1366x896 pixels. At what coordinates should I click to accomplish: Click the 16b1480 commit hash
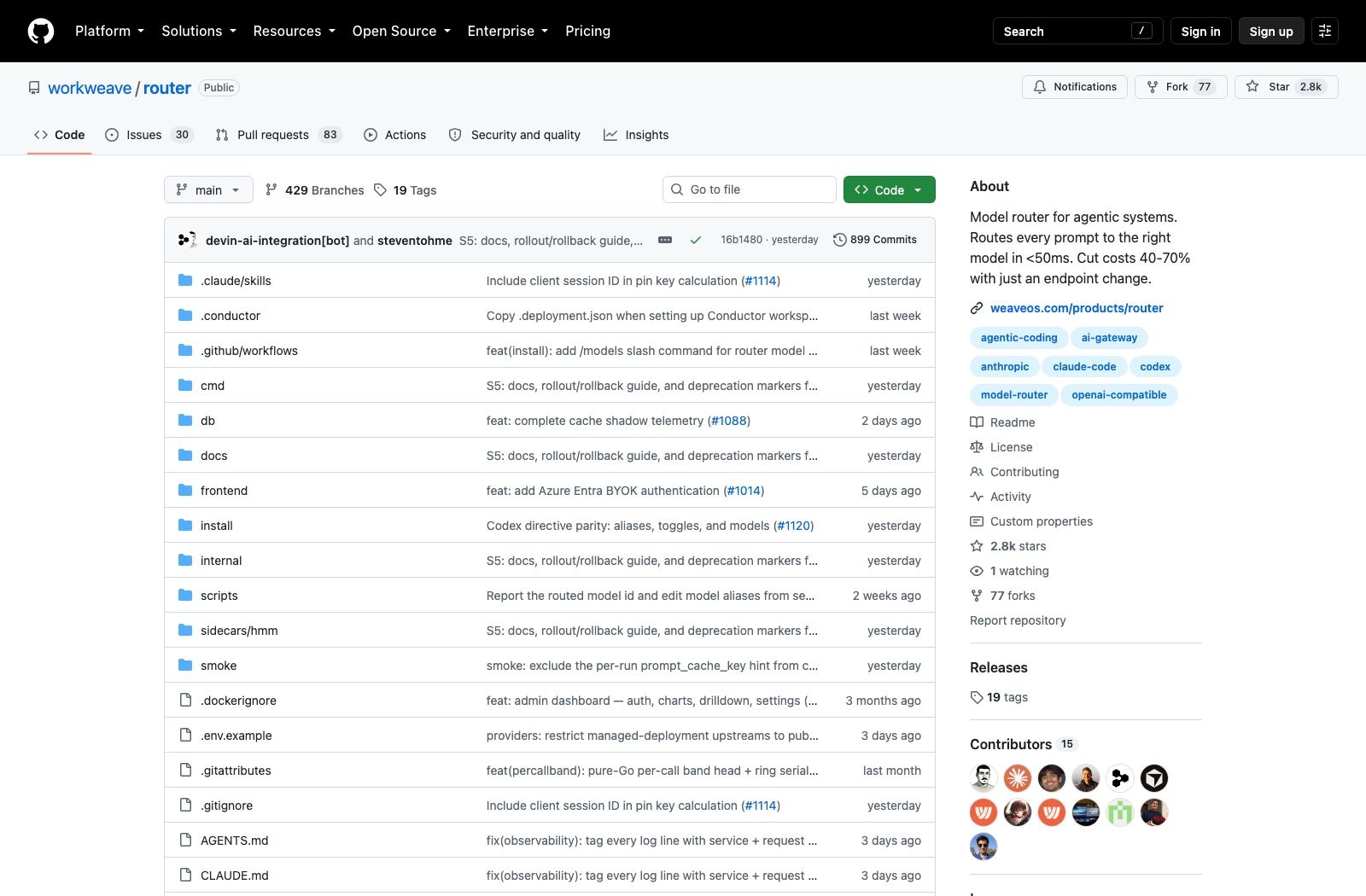point(741,240)
